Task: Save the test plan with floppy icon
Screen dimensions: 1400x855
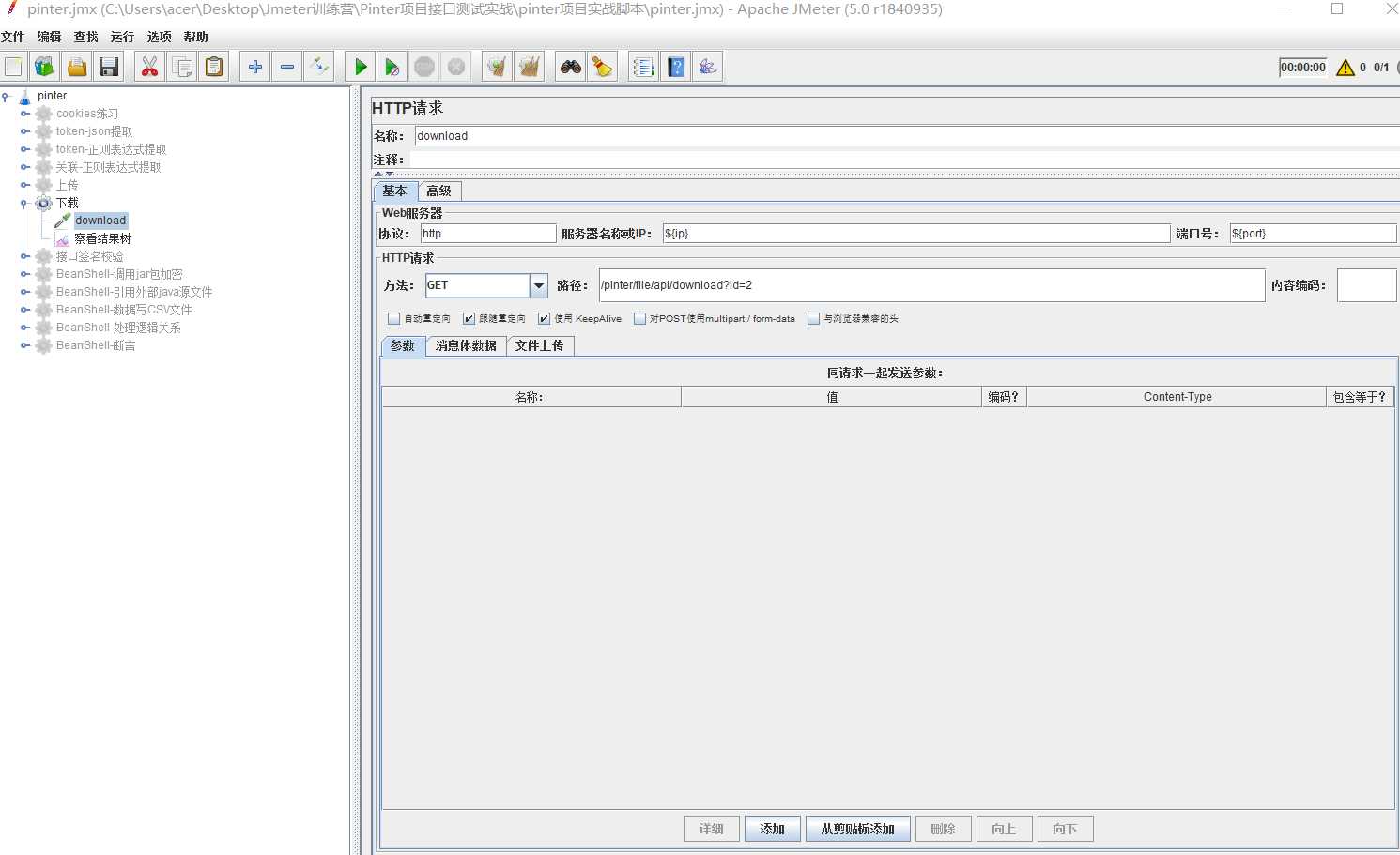Action: pos(109,67)
